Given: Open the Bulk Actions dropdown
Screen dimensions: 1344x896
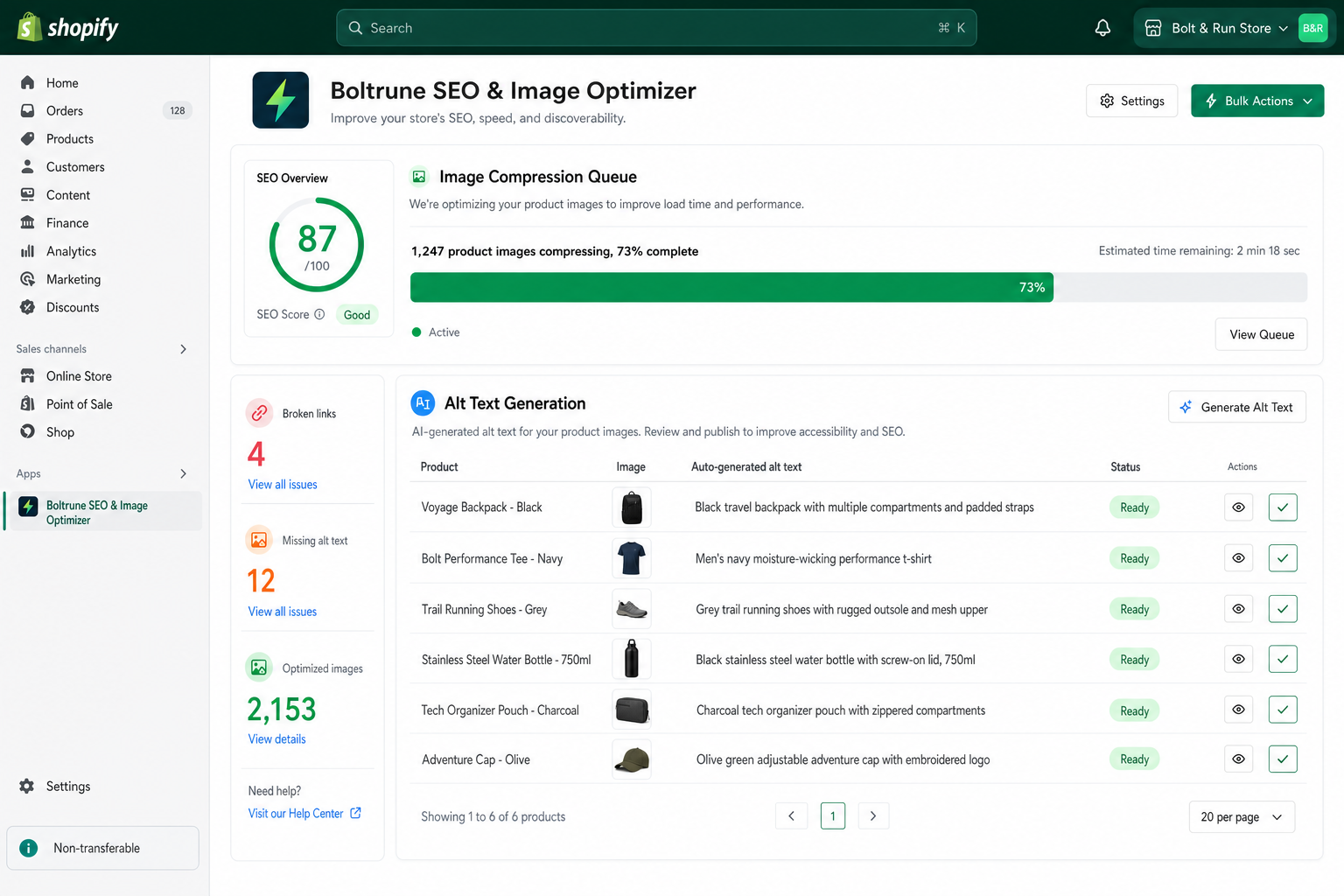Looking at the screenshot, I should click(x=1257, y=101).
